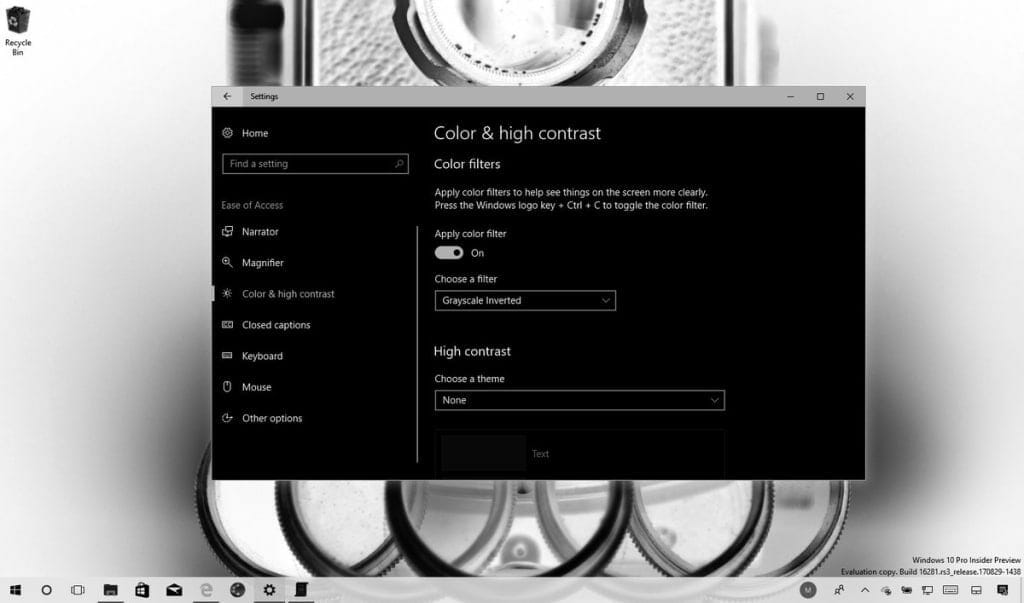This screenshot has height=603, width=1024.
Task: Open the Narrator settings page
Action: [x=260, y=232]
